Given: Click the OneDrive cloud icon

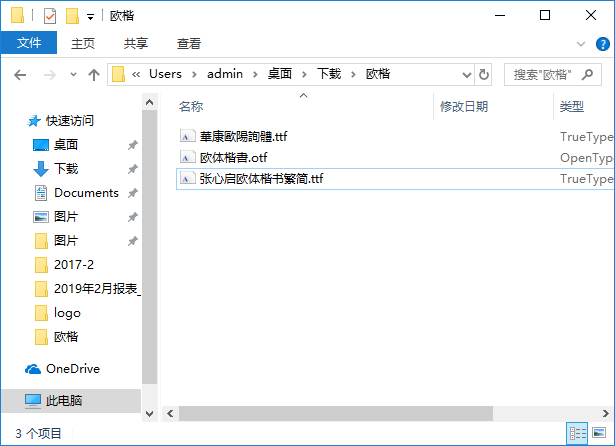Looking at the screenshot, I should click(x=33, y=369).
